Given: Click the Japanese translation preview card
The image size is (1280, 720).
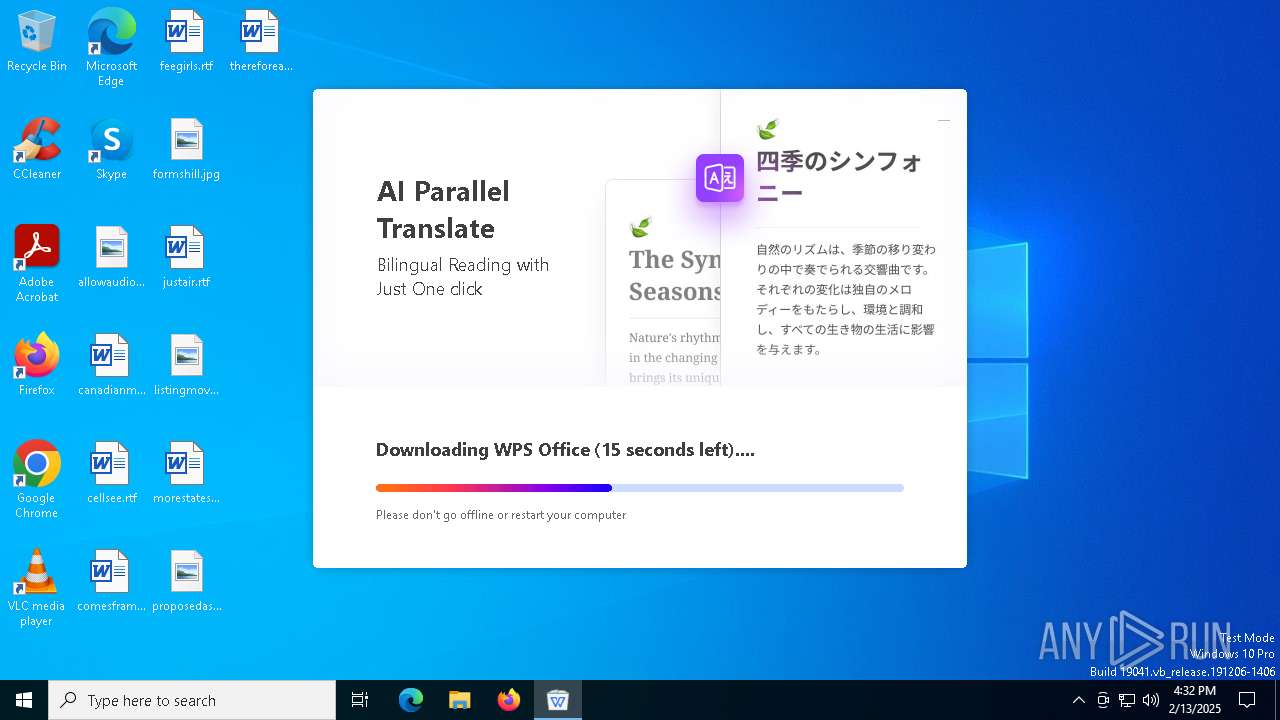Looking at the screenshot, I should pos(843,238).
